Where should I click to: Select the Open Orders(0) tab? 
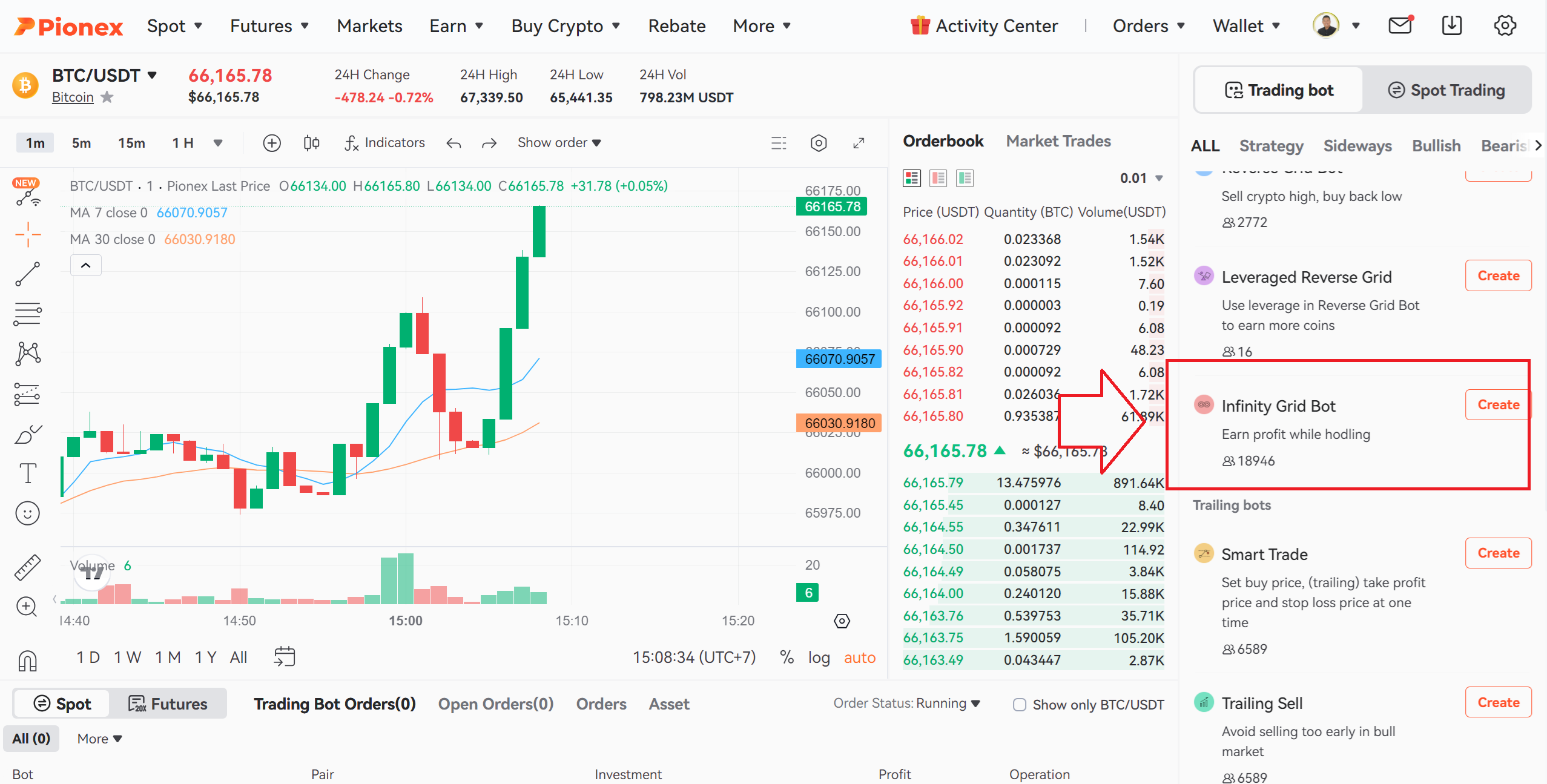(496, 704)
